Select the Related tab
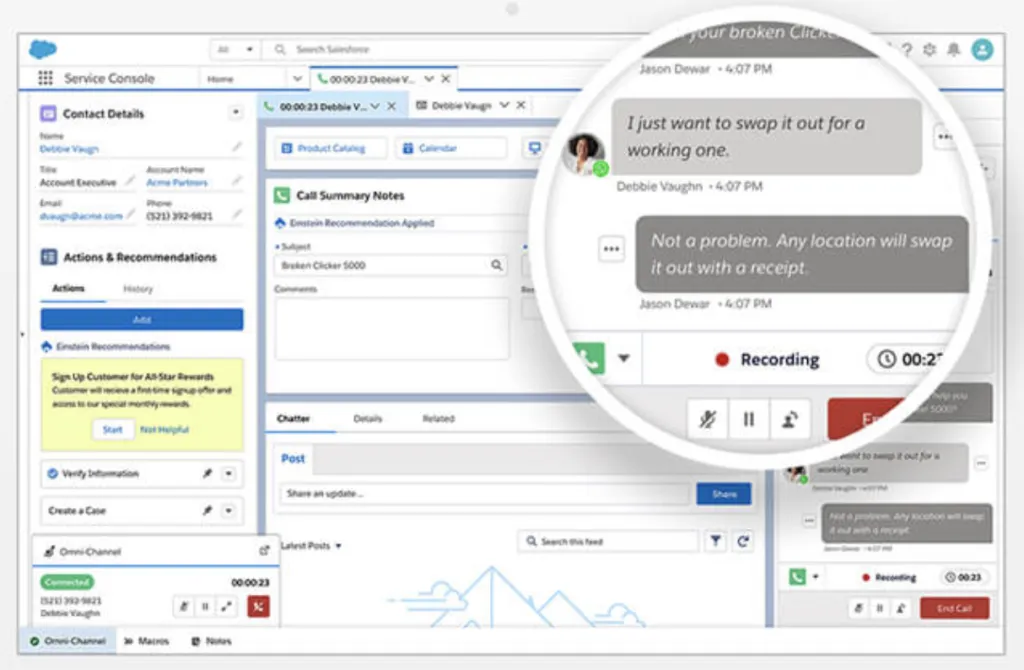 (438, 419)
